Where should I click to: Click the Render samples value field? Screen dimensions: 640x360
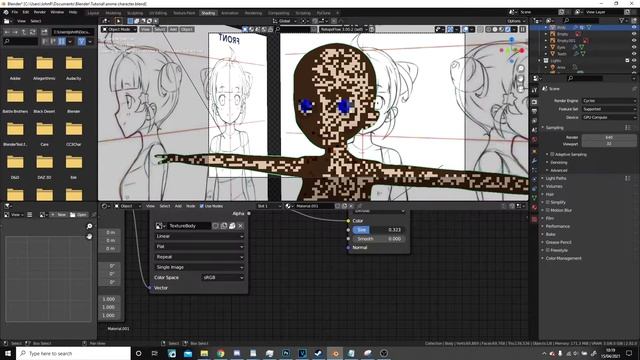(609, 138)
